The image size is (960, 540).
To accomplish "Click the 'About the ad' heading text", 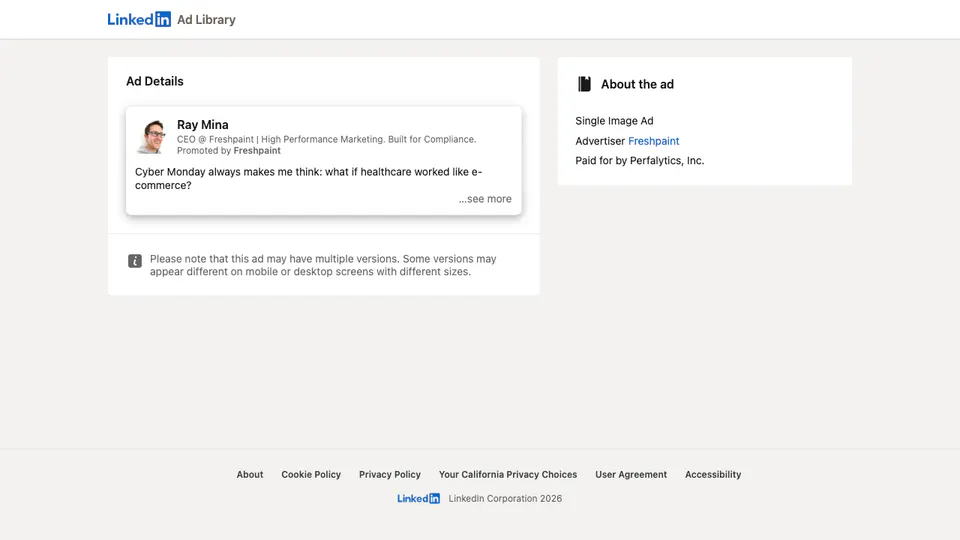I will click(637, 84).
